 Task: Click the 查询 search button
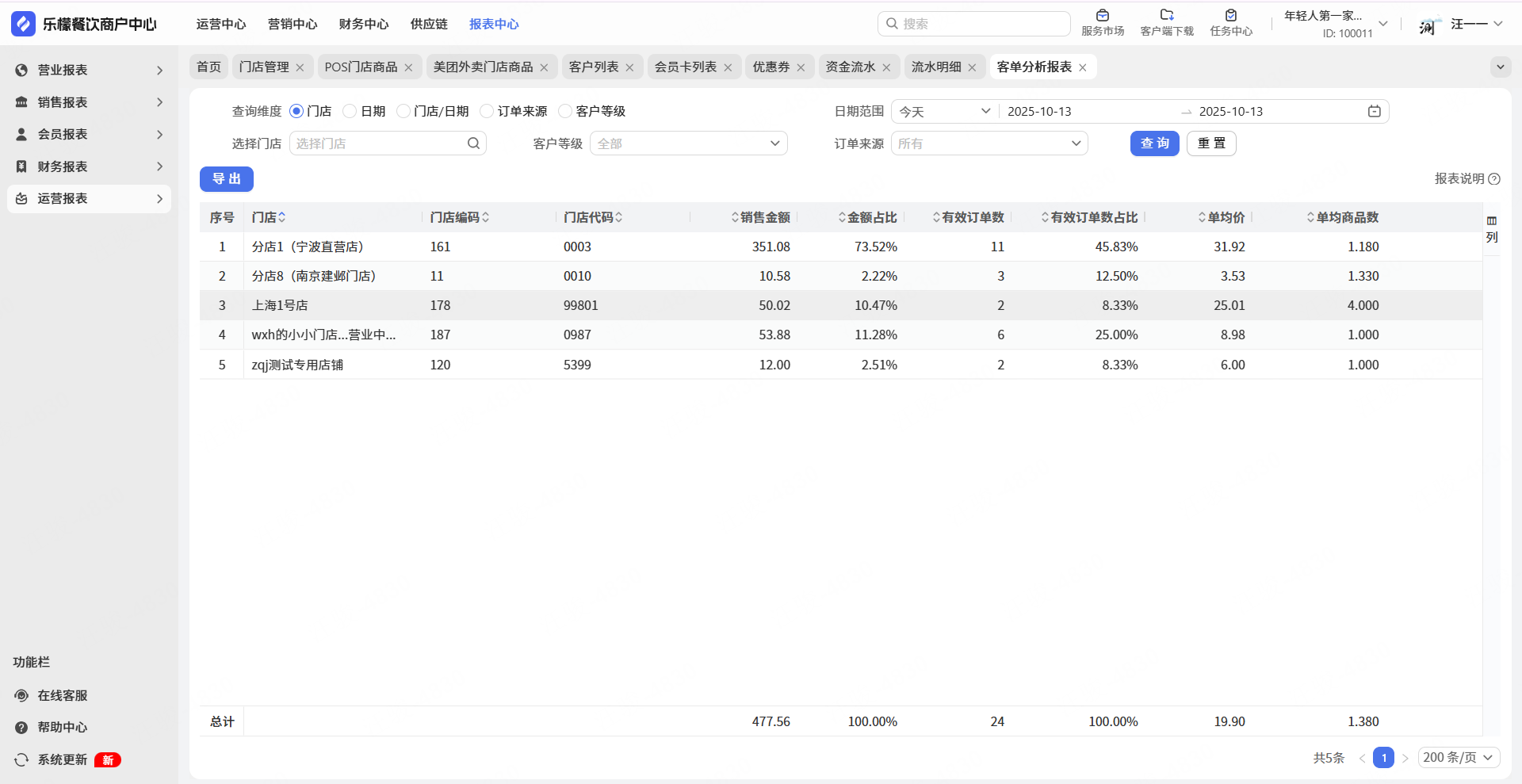[1154, 143]
